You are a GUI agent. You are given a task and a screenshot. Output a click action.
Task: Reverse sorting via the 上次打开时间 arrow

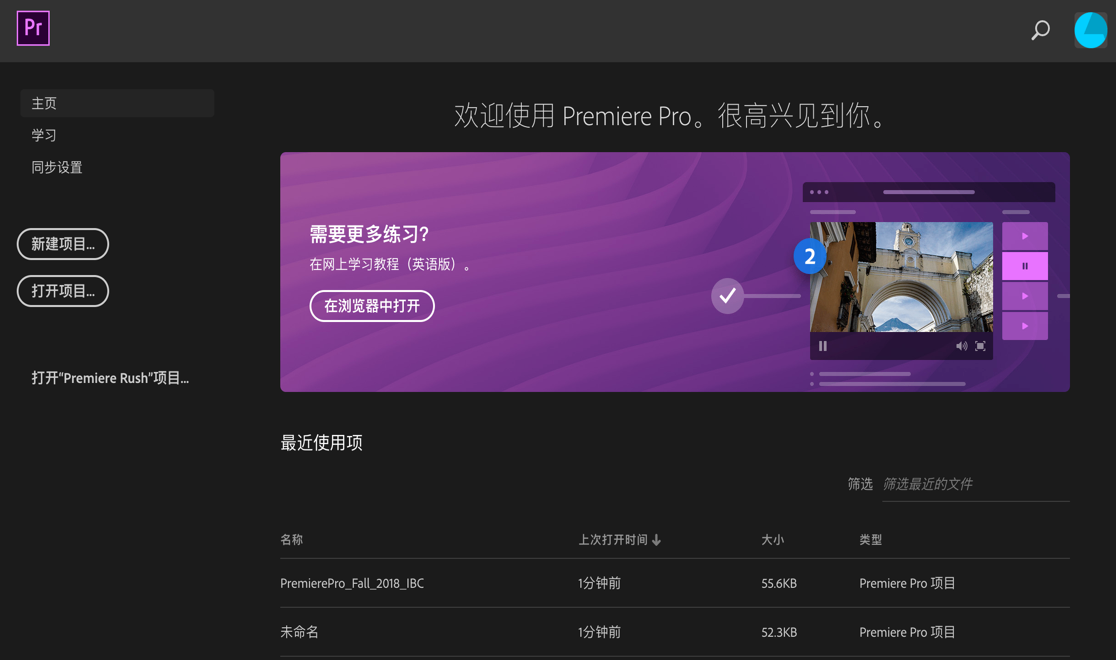[x=656, y=539]
